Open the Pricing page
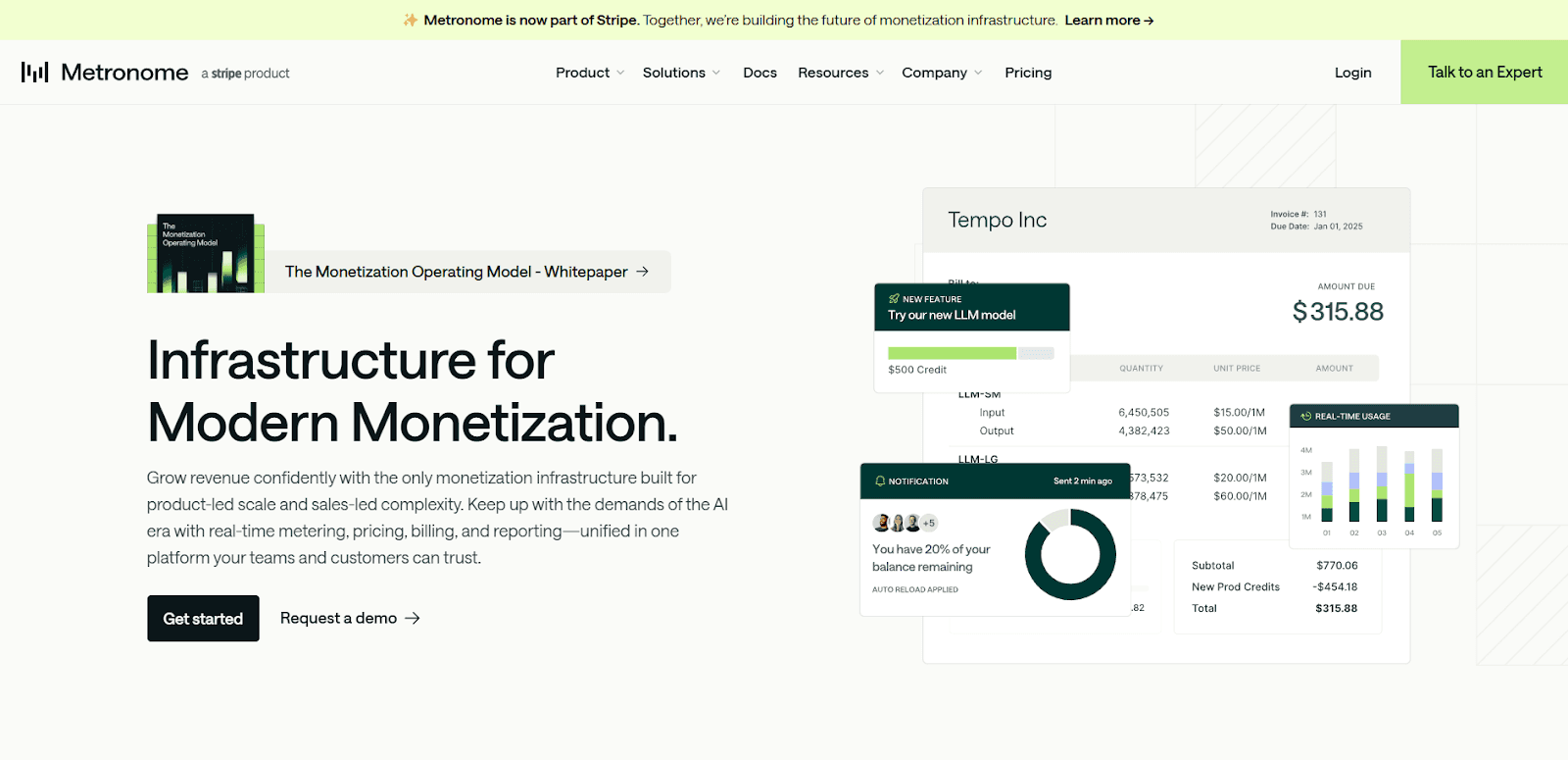 point(1028,73)
